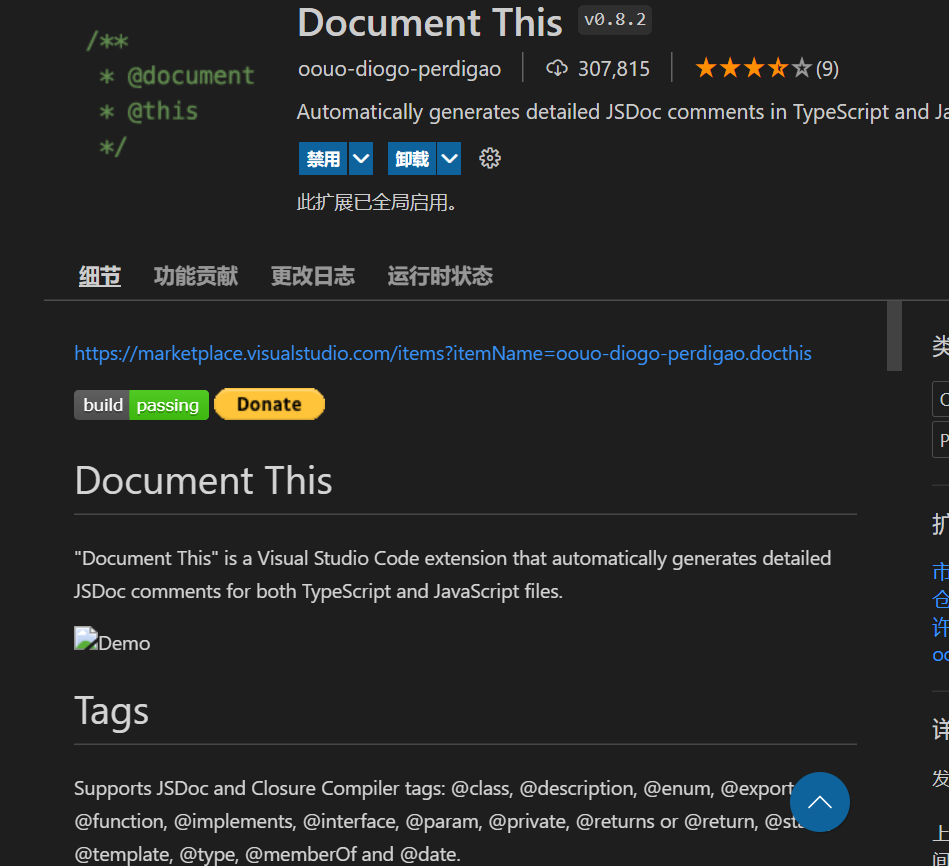Viewport: 949px width, 866px height.
Task: Click the Document This extension logo
Action: point(170,94)
